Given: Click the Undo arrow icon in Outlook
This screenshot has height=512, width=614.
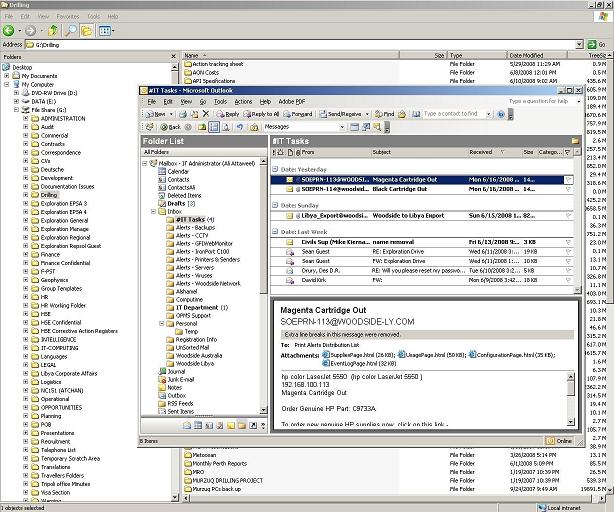Looking at the screenshot, I should point(240,127).
